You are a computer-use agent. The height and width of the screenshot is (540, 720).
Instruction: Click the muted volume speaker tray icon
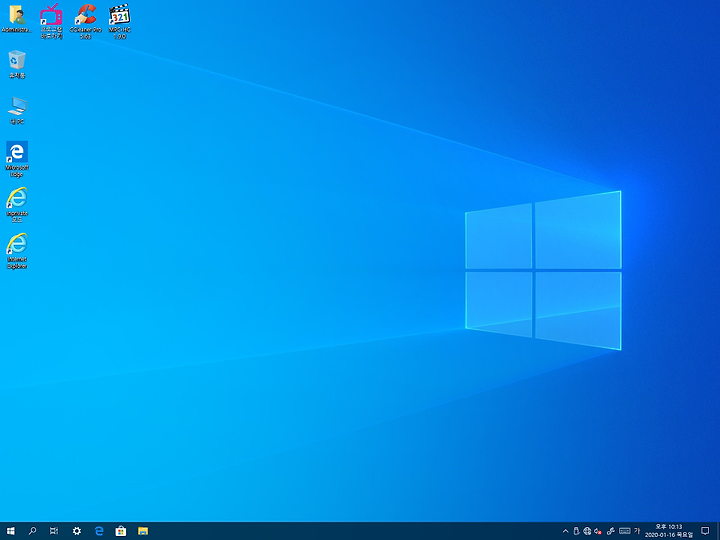[598, 531]
